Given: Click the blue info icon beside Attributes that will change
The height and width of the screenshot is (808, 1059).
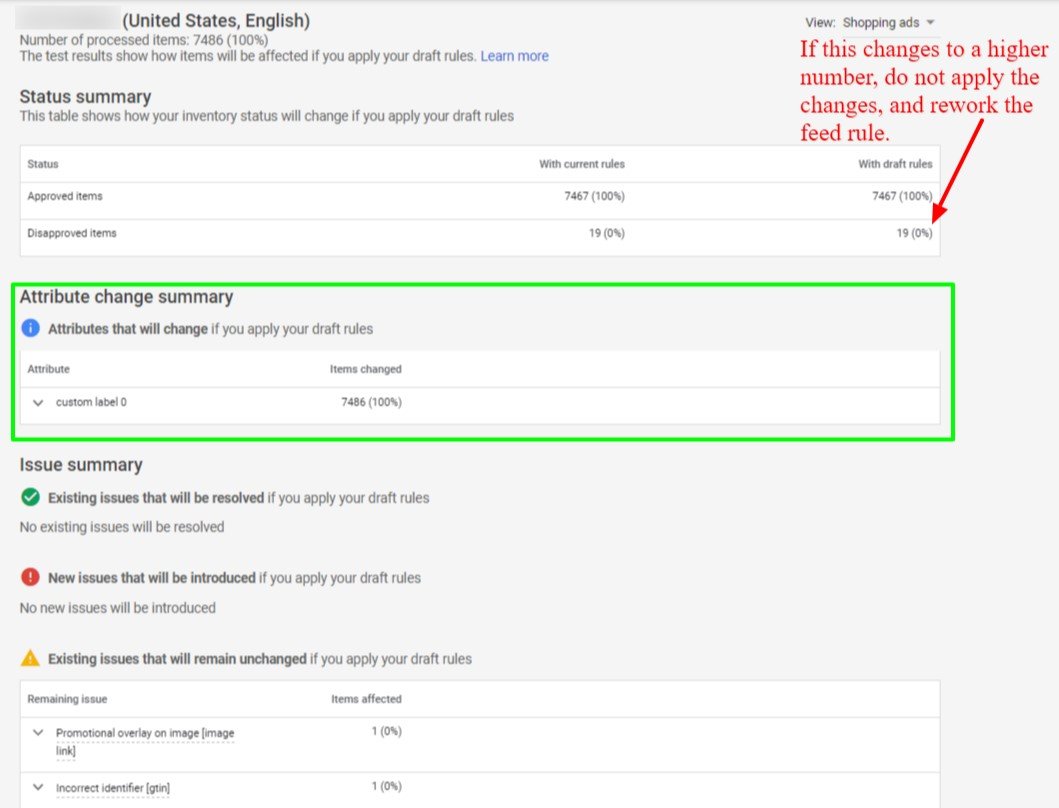Looking at the screenshot, I should pos(30,328).
